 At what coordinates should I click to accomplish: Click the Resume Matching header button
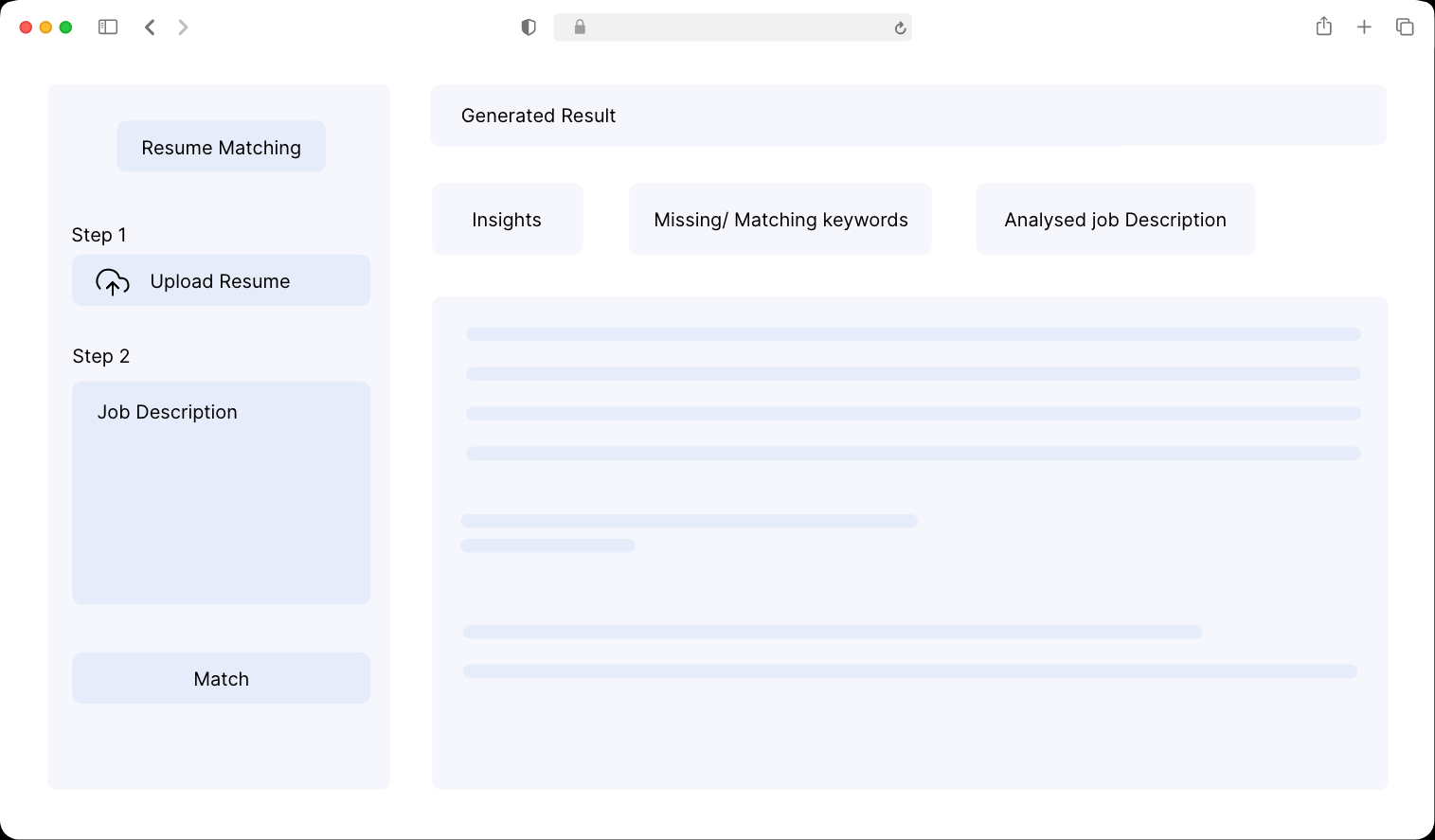tap(221, 147)
